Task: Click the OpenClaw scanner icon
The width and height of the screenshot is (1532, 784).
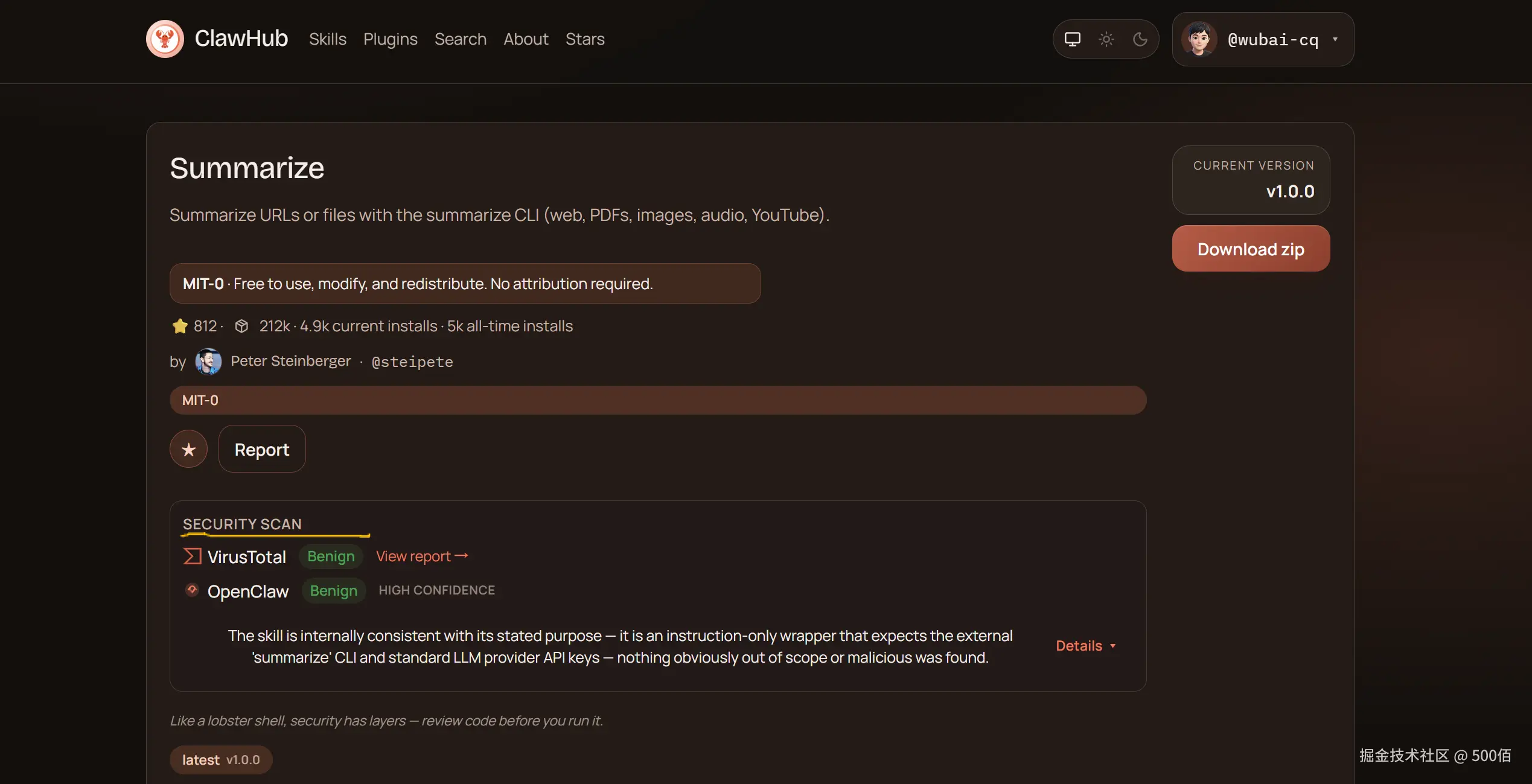Action: point(192,590)
